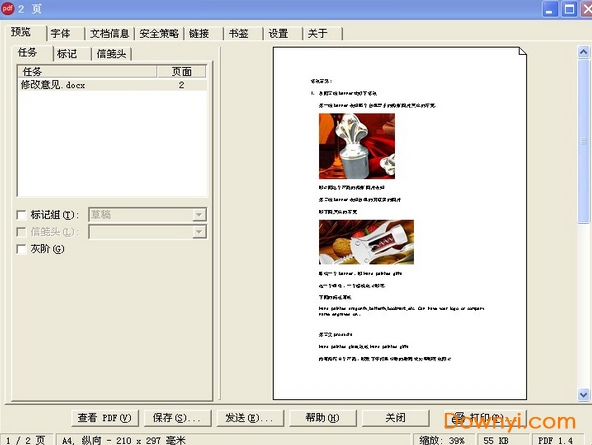Minimize the window
The height and width of the screenshot is (445, 592).
click(550, 9)
